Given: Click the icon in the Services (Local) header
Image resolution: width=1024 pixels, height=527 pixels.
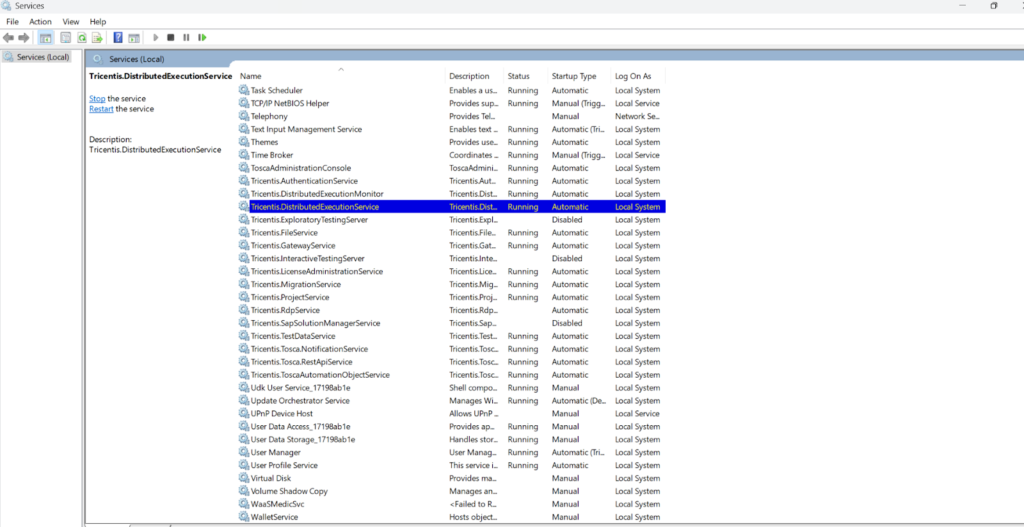Looking at the screenshot, I should [98, 59].
